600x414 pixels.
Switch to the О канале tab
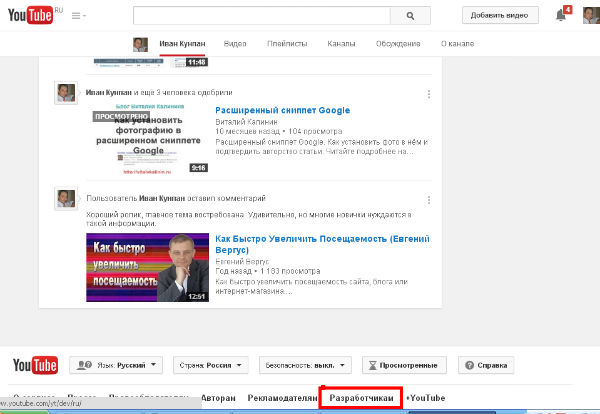click(458, 44)
